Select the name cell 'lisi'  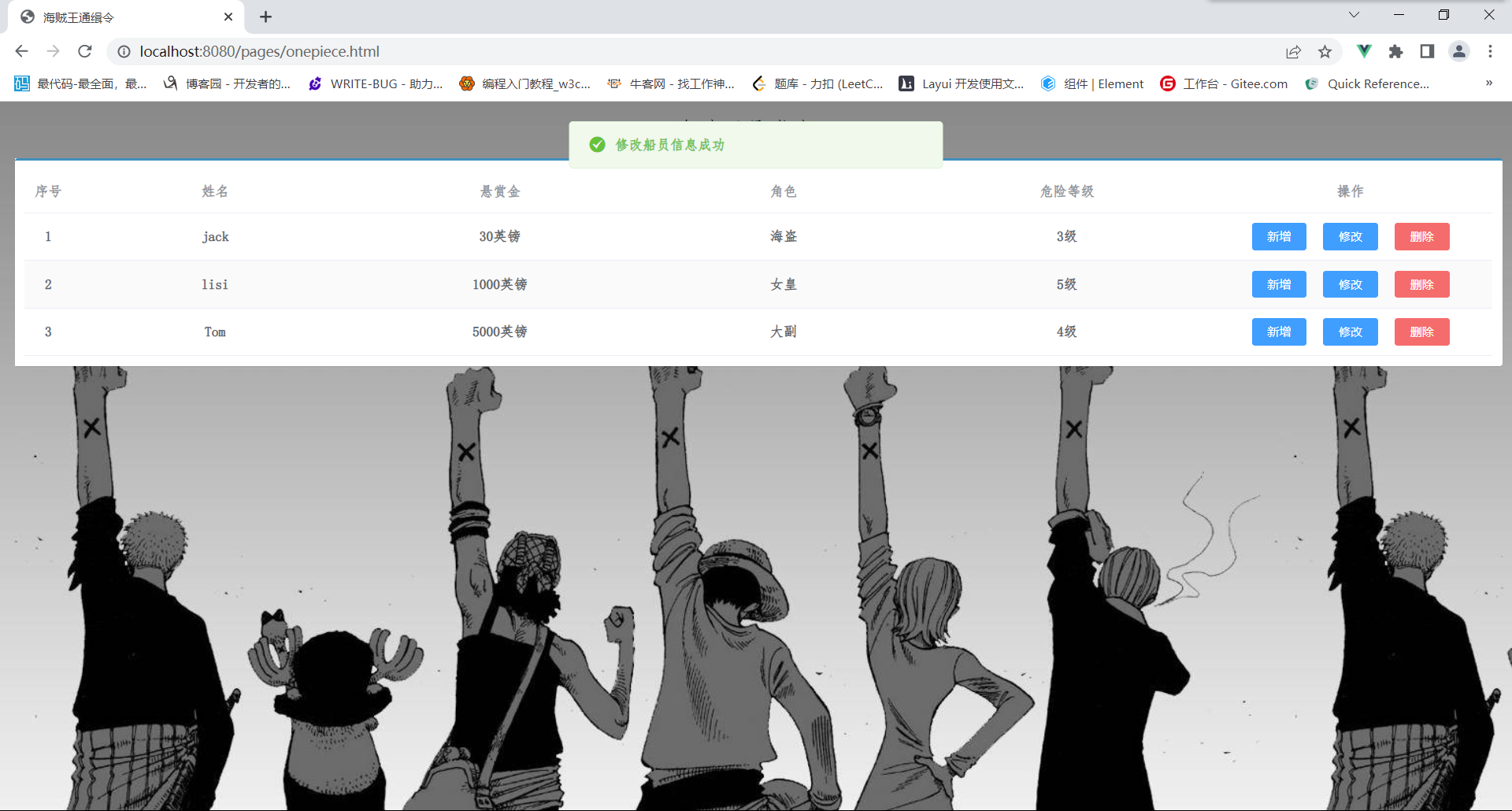(215, 284)
